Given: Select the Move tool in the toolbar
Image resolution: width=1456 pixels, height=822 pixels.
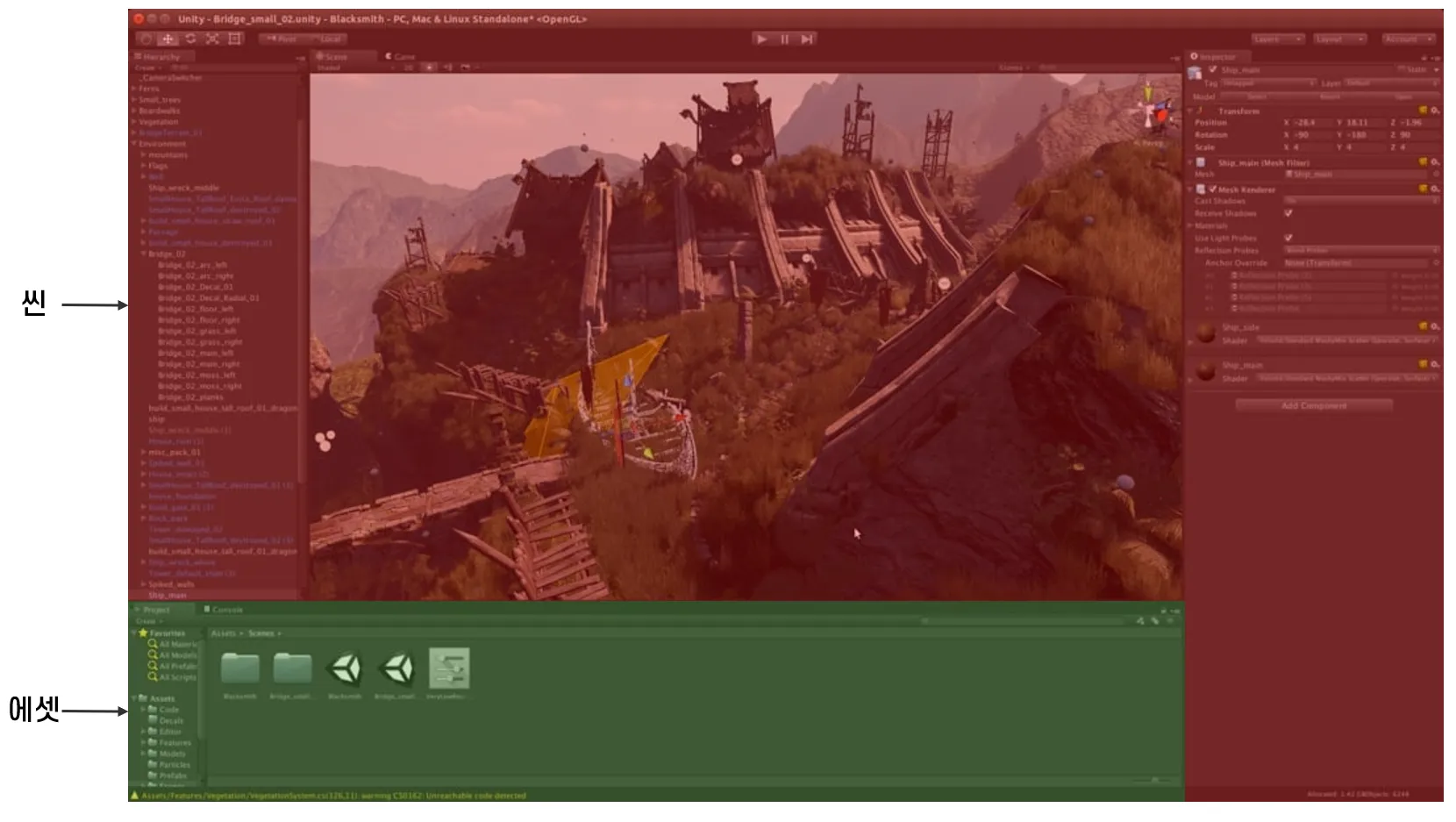Looking at the screenshot, I should pos(168,39).
